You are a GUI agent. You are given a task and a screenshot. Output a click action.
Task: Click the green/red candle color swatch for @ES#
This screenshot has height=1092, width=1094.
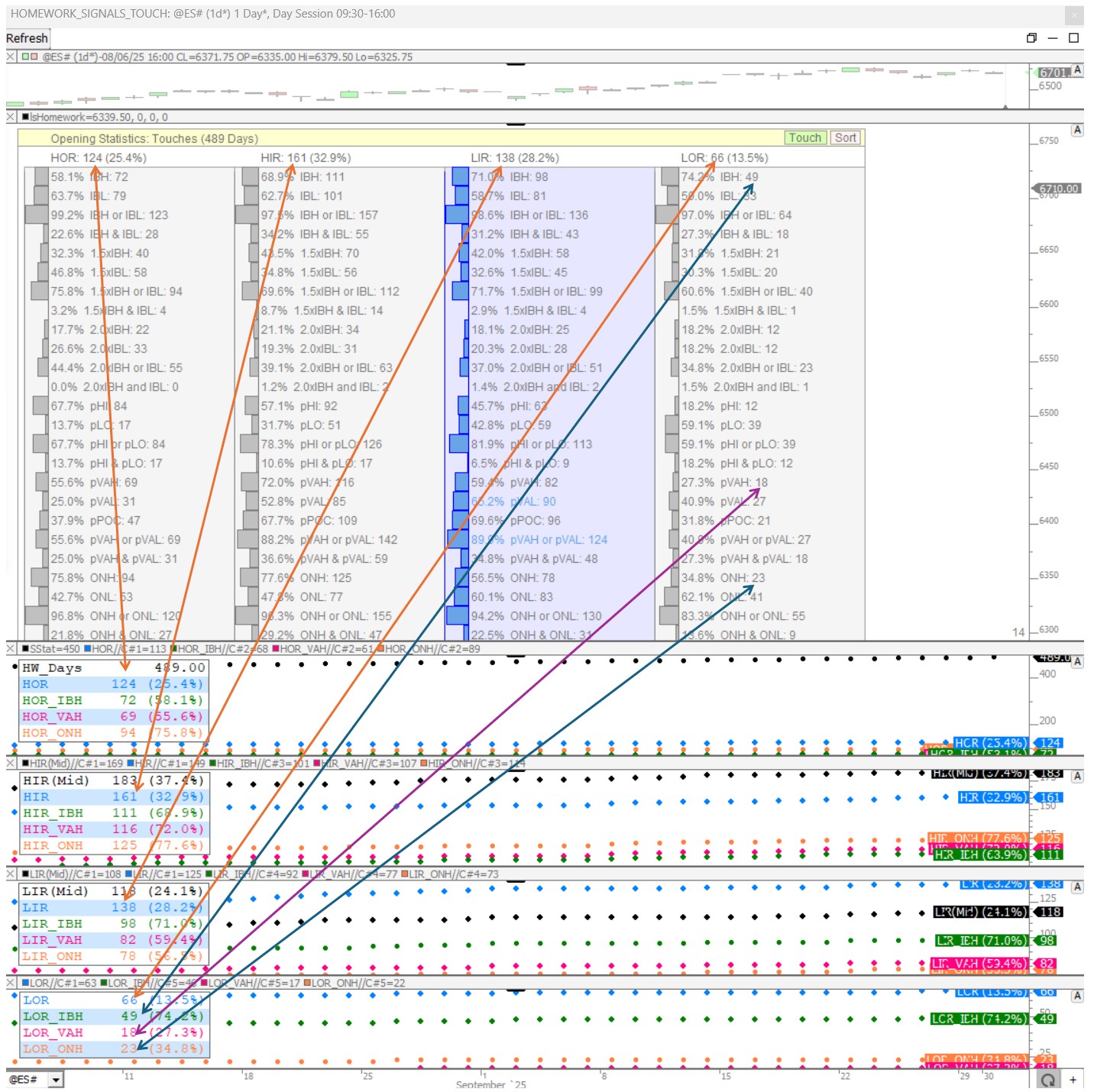29,57
